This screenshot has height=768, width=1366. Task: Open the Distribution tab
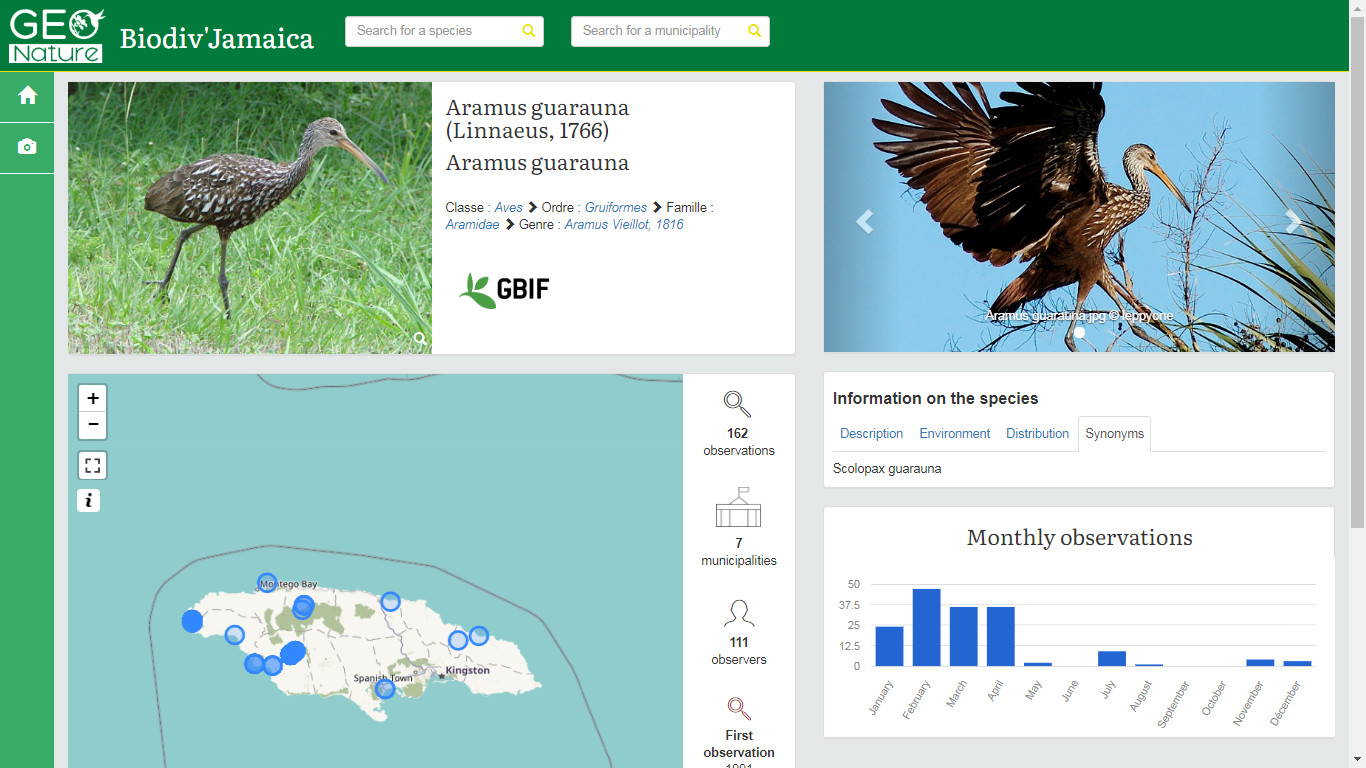(1037, 434)
